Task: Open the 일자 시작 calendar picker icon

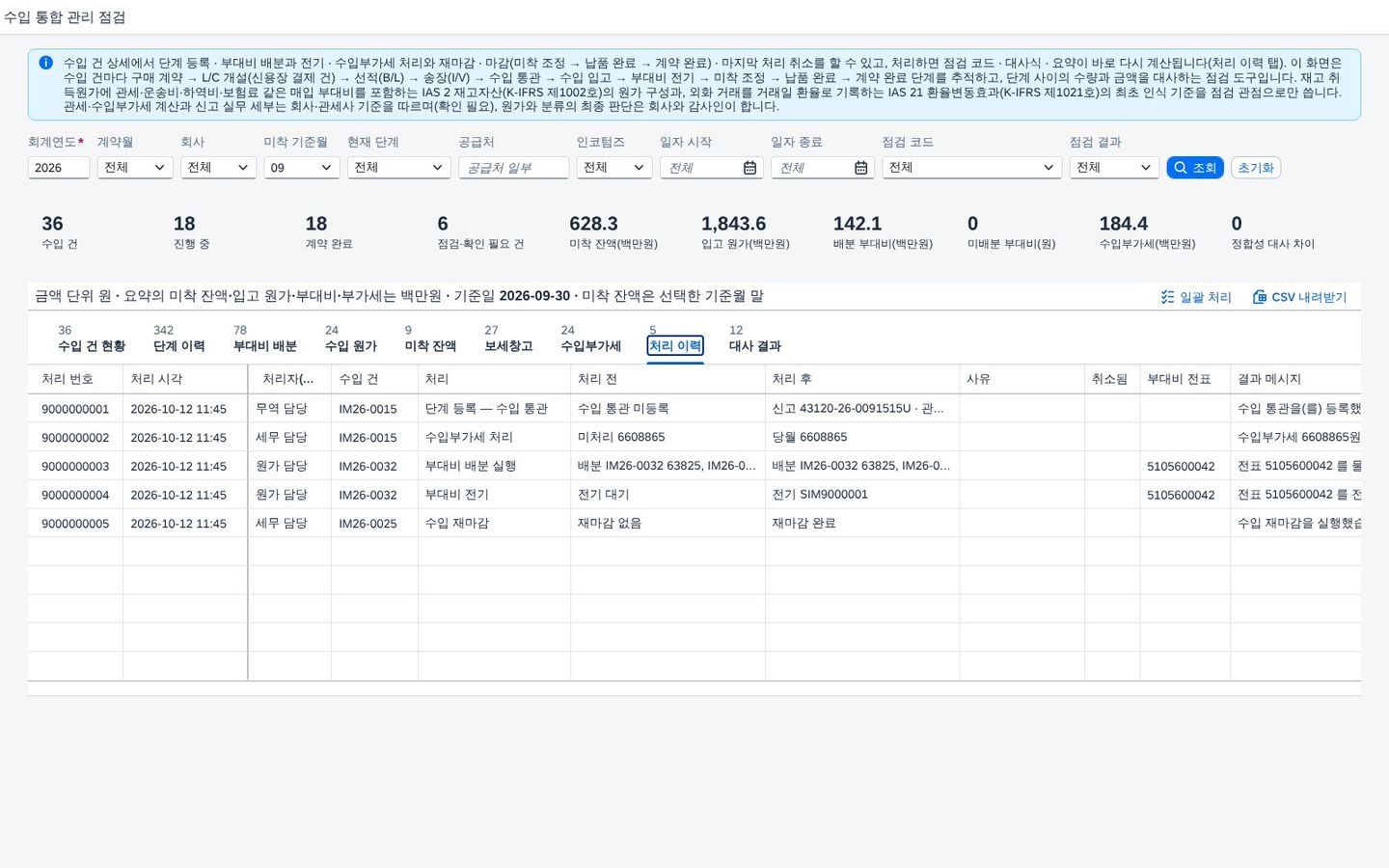Action: pos(749,168)
